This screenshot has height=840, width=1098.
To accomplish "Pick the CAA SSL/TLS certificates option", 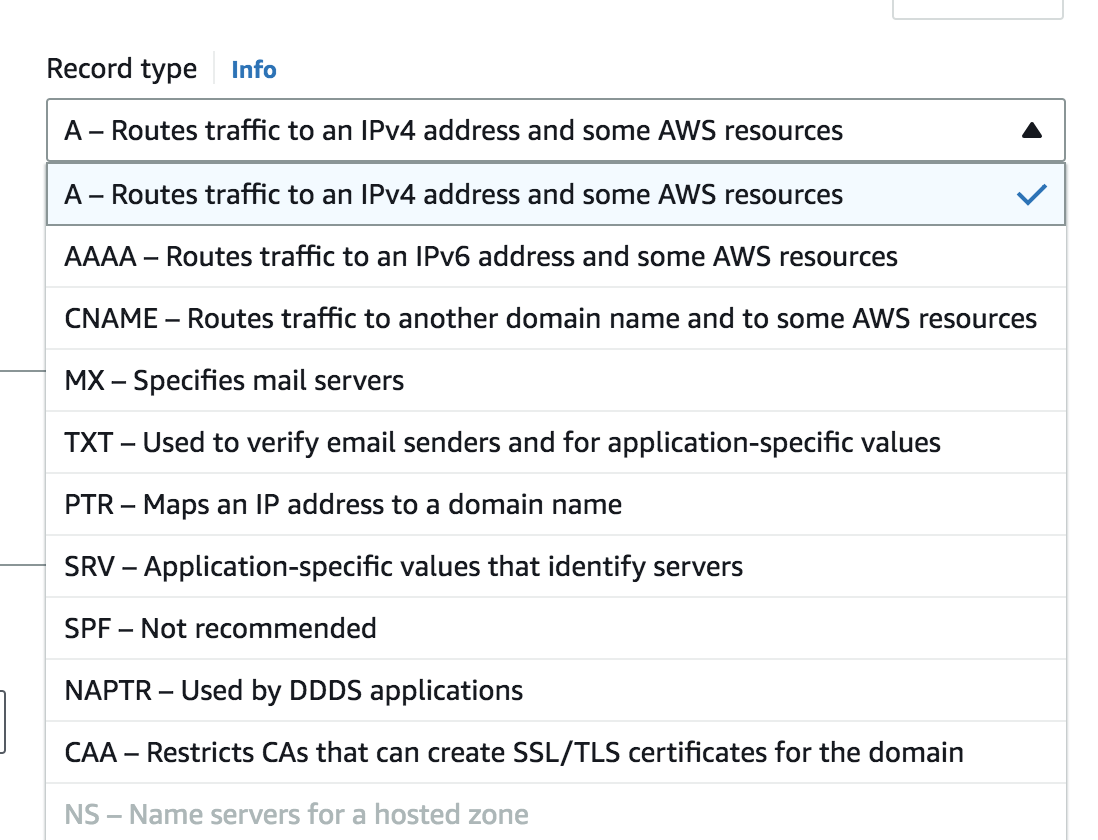I will click(x=556, y=752).
